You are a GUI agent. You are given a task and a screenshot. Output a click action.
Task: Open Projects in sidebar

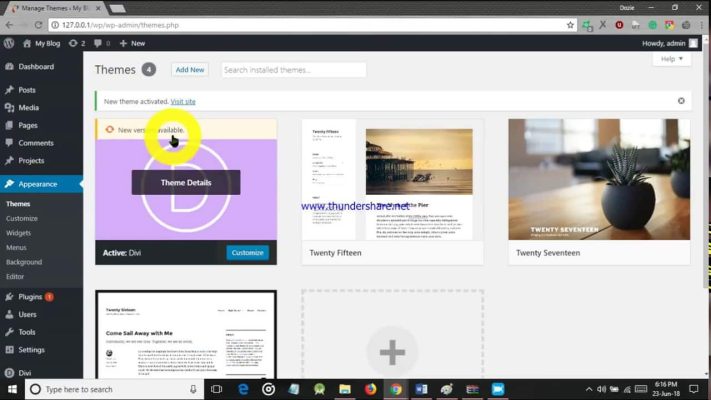(x=31, y=161)
